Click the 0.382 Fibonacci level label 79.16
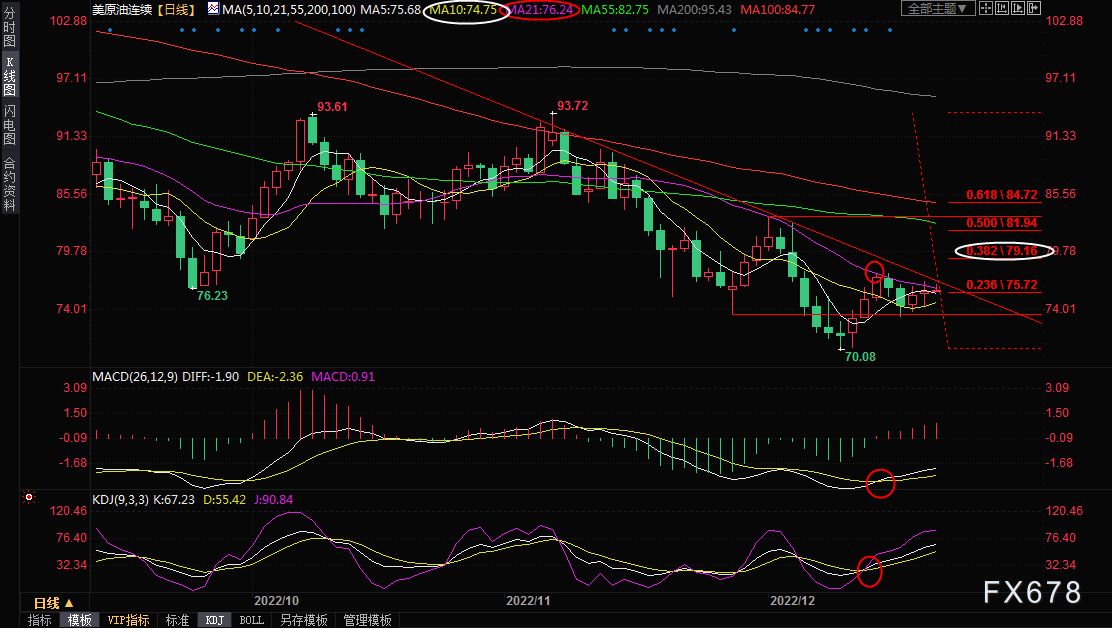 pyautogui.click(x=1001, y=250)
